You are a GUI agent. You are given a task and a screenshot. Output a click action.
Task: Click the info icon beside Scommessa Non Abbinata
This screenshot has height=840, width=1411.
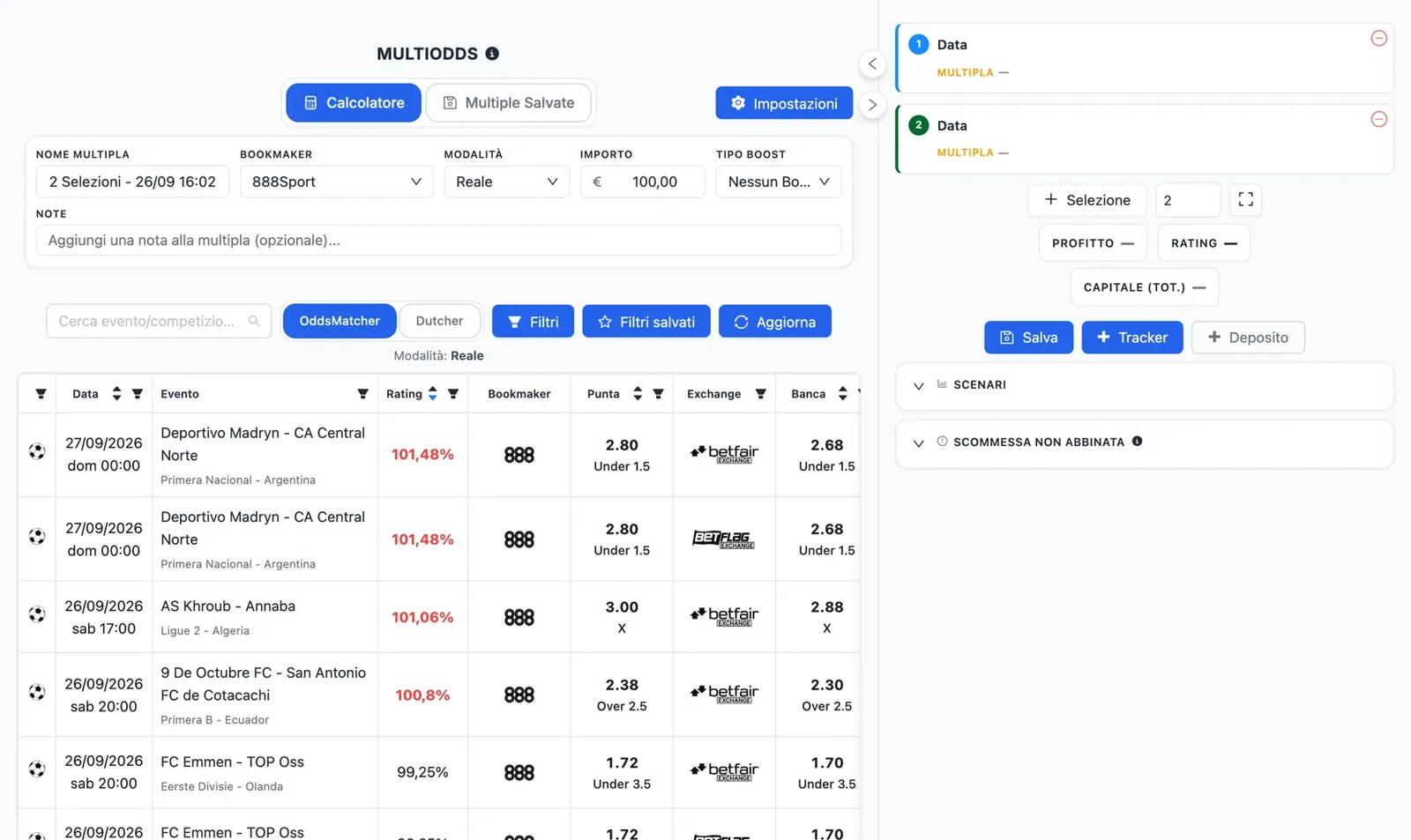pyautogui.click(x=1138, y=442)
